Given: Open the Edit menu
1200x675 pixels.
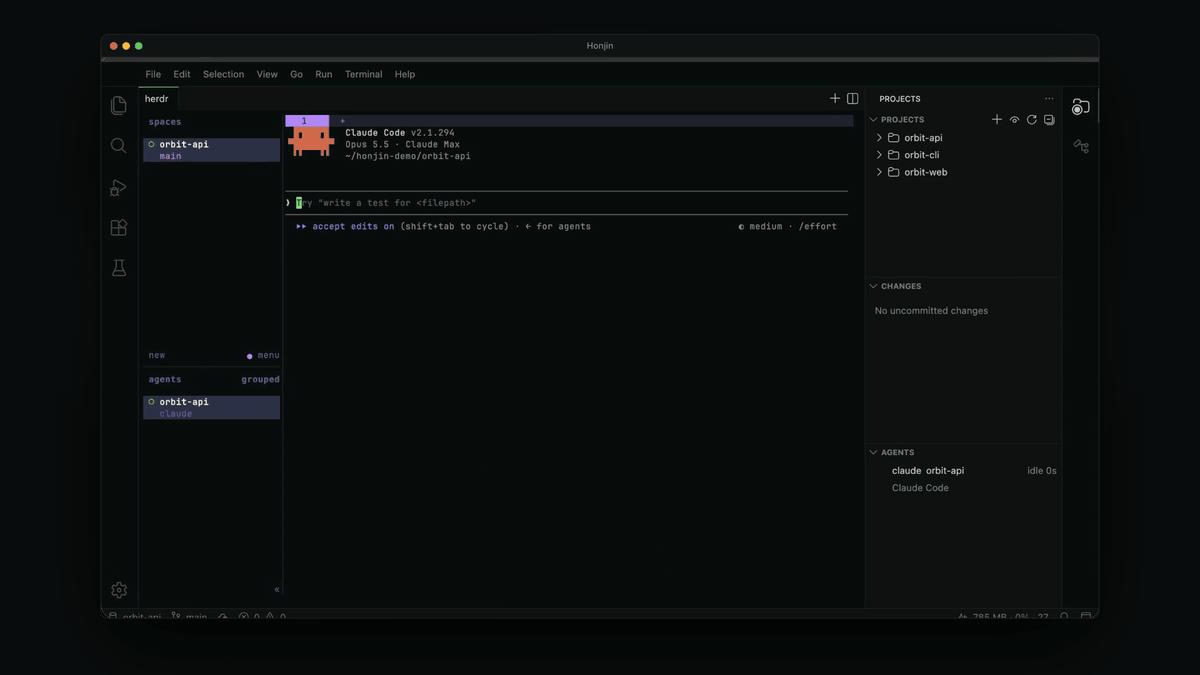Looking at the screenshot, I should tap(182, 74).
